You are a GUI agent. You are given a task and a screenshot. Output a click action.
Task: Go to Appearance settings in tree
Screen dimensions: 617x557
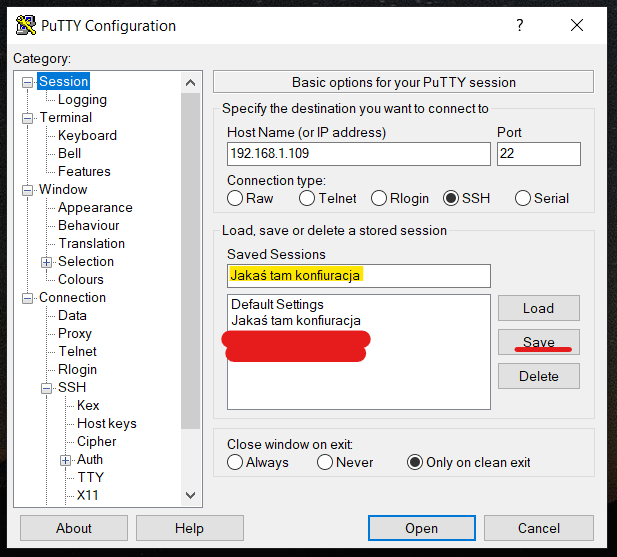point(95,208)
